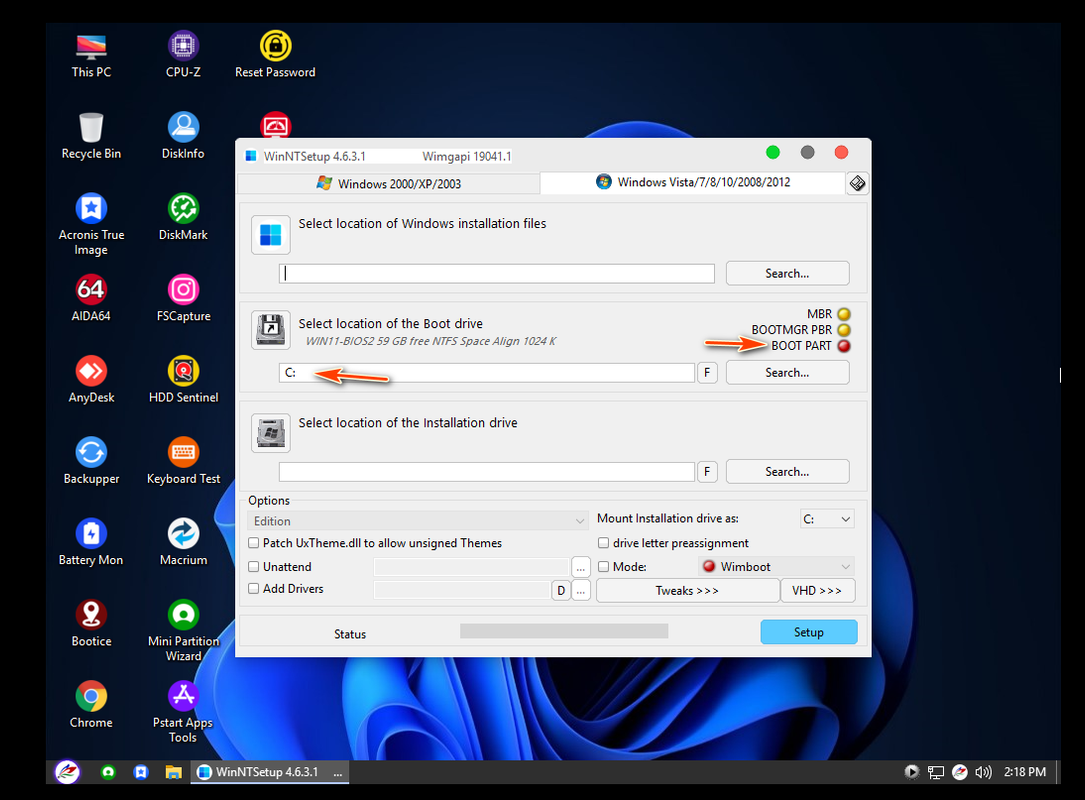Viewport: 1085px width, 800px height.
Task: Launch FSCapture desktop shortcut
Action: coord(183,299)
